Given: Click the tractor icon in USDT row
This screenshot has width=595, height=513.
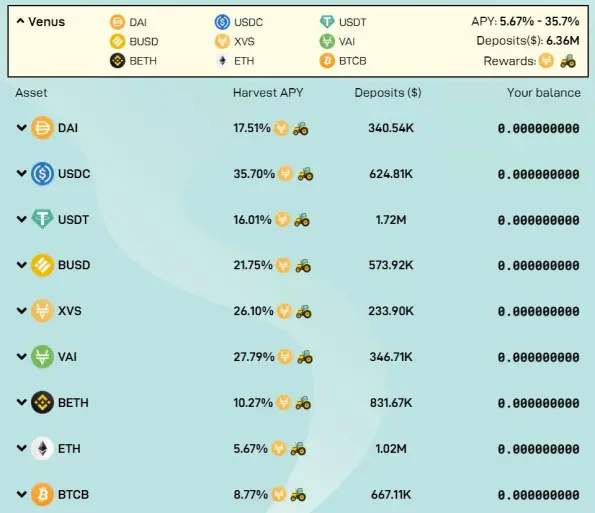Looking at the screenshot, I should [x=302, y=220].
